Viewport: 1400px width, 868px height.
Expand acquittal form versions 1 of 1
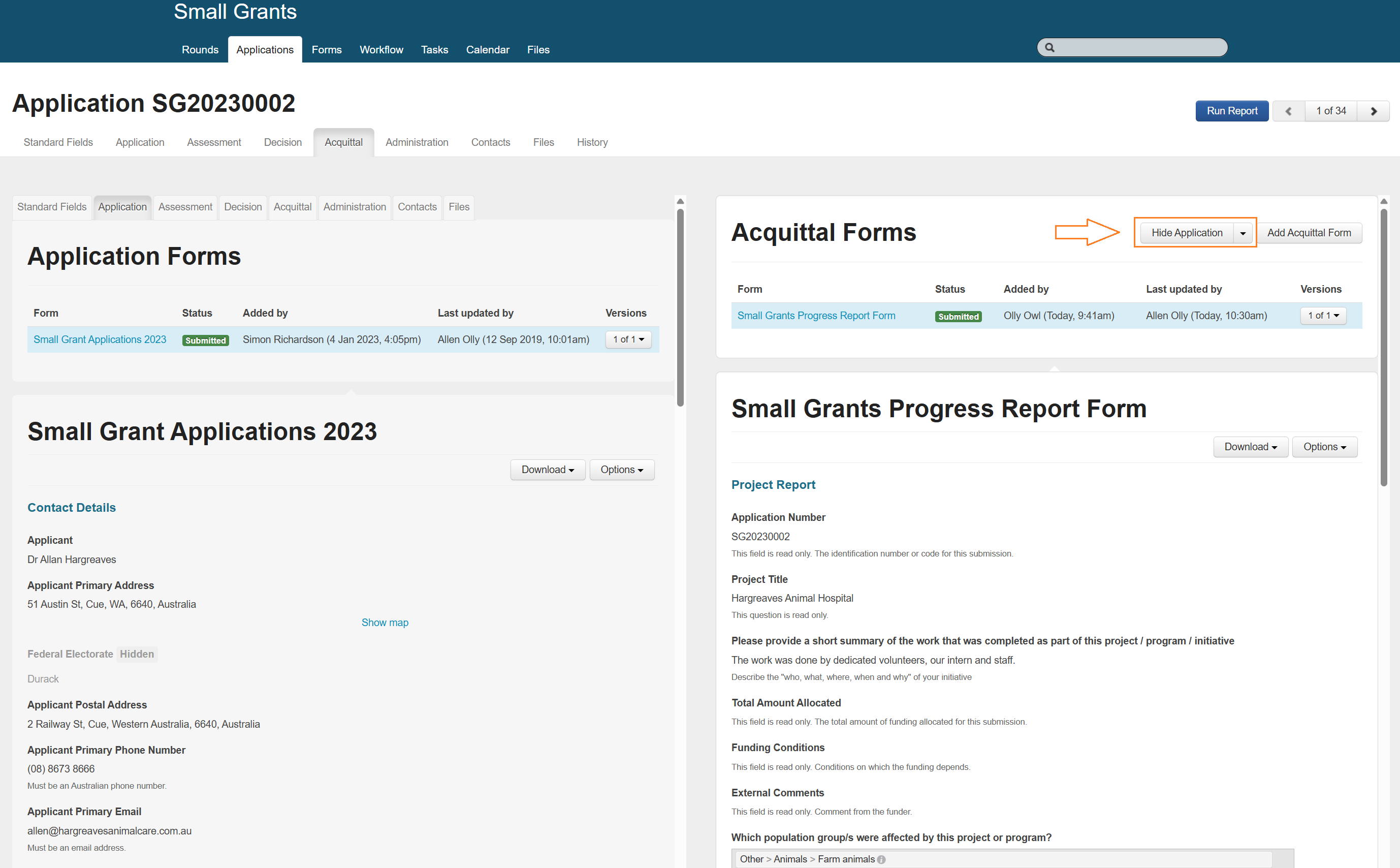pos(1323,316)
